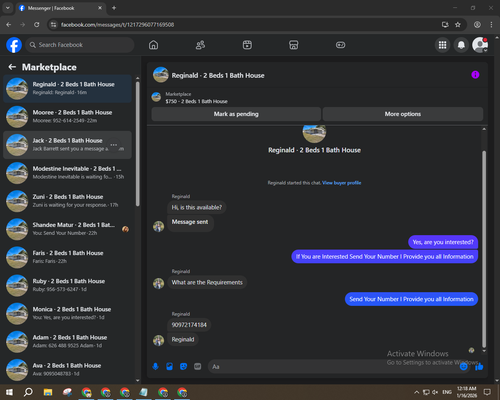Click 'Hi, is this available?' message

(x=197, y=207)
